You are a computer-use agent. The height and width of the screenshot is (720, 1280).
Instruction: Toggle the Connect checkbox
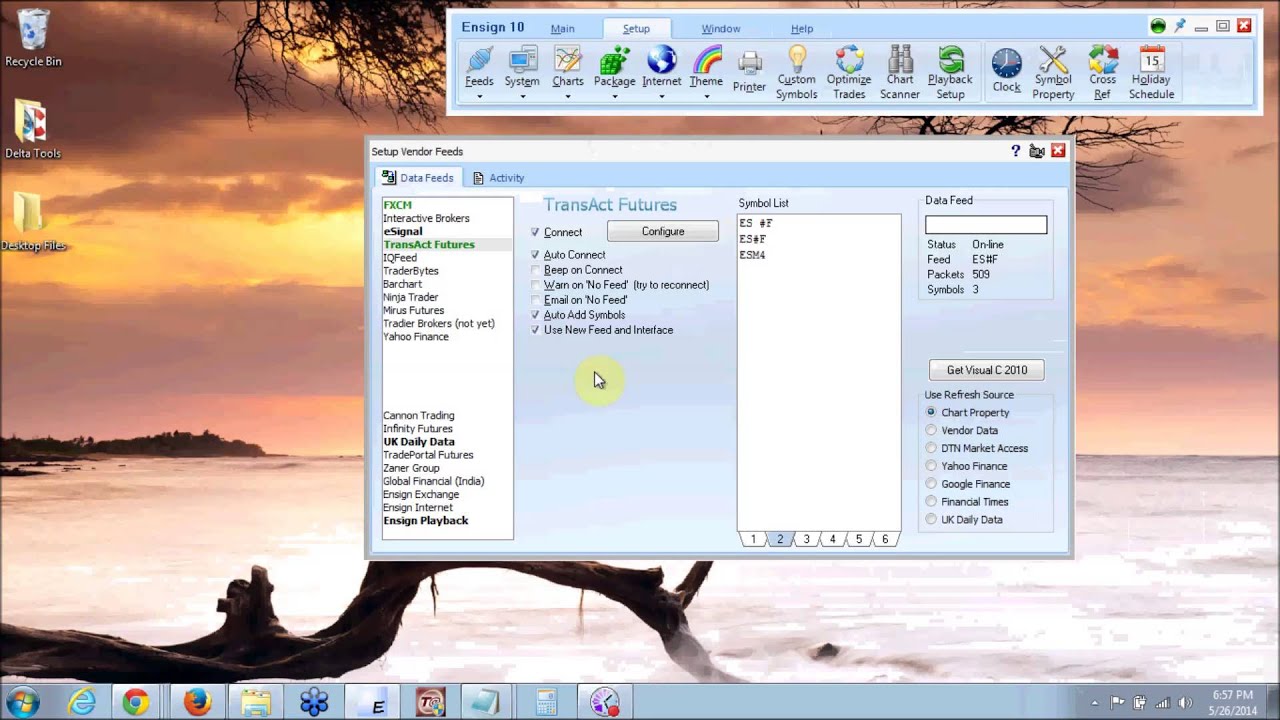535,232
